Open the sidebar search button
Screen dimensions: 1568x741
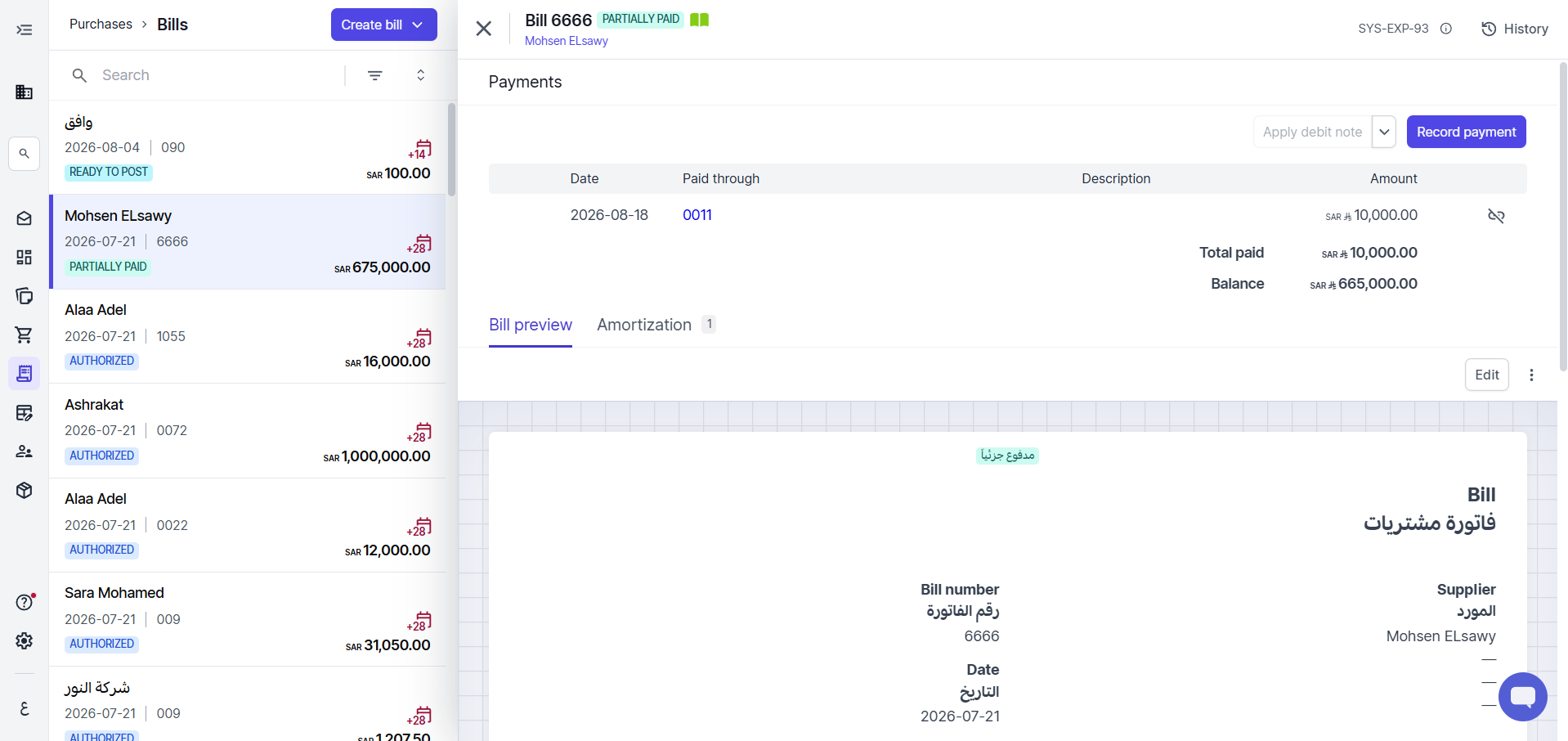tap(25, 154)
